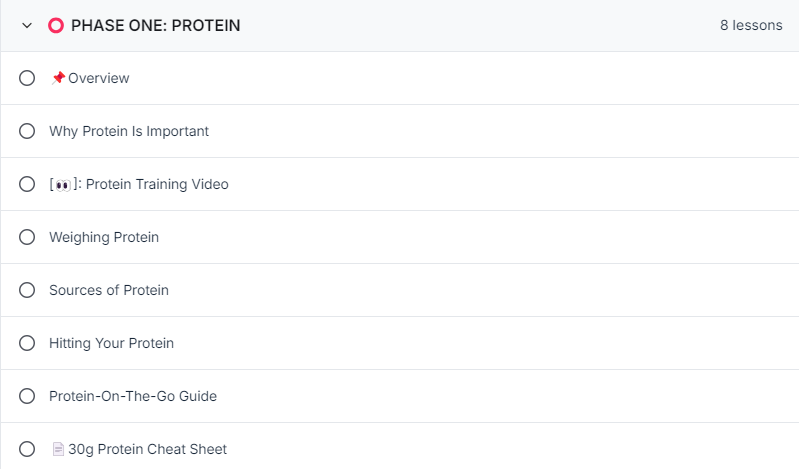The width and height of the screenshot is (799, 469).
Task: Click the pink progress ring beside Phase One
Action: pos(56,25)
